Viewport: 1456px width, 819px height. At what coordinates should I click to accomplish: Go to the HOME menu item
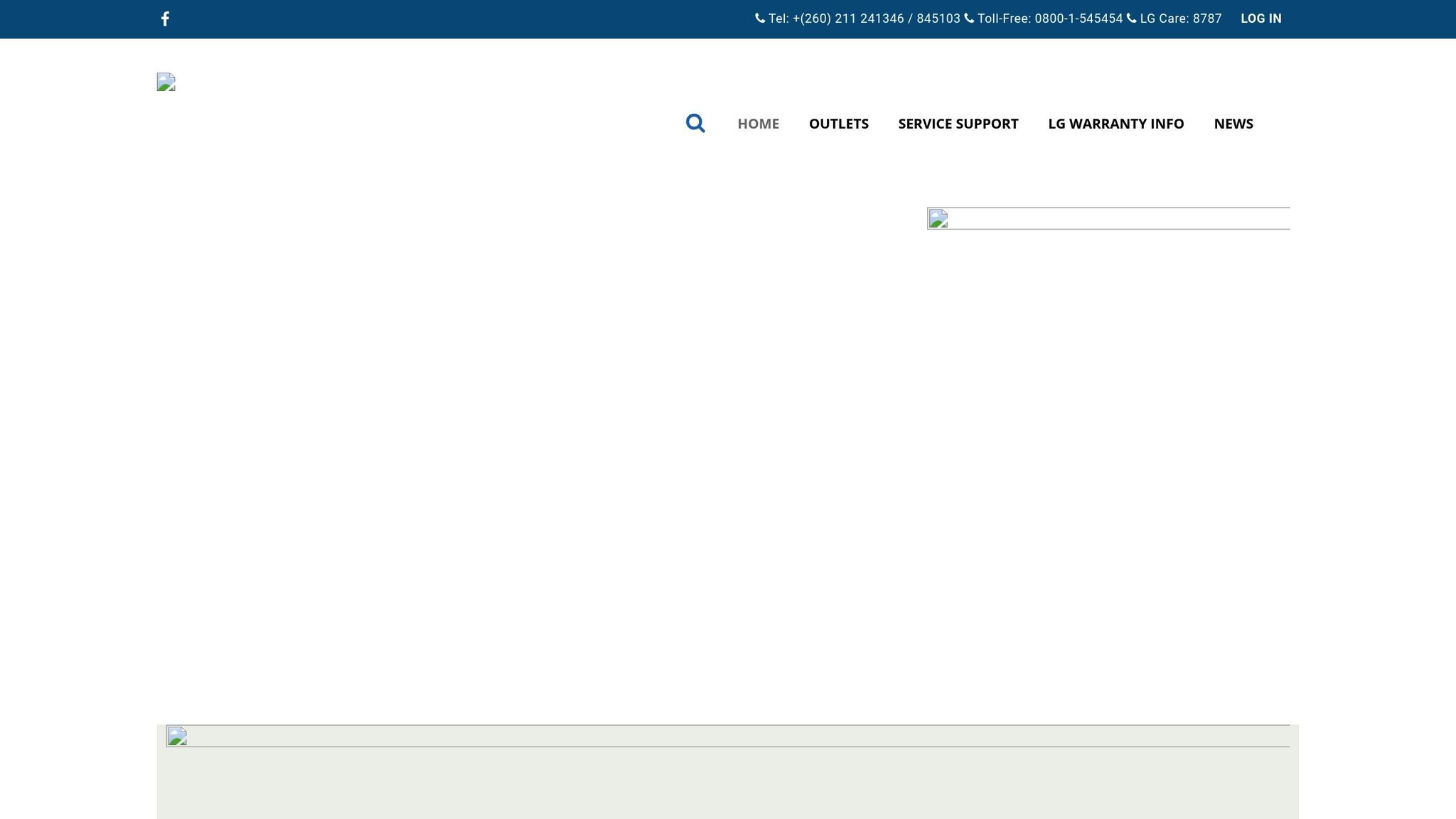(x=758, y=124)
